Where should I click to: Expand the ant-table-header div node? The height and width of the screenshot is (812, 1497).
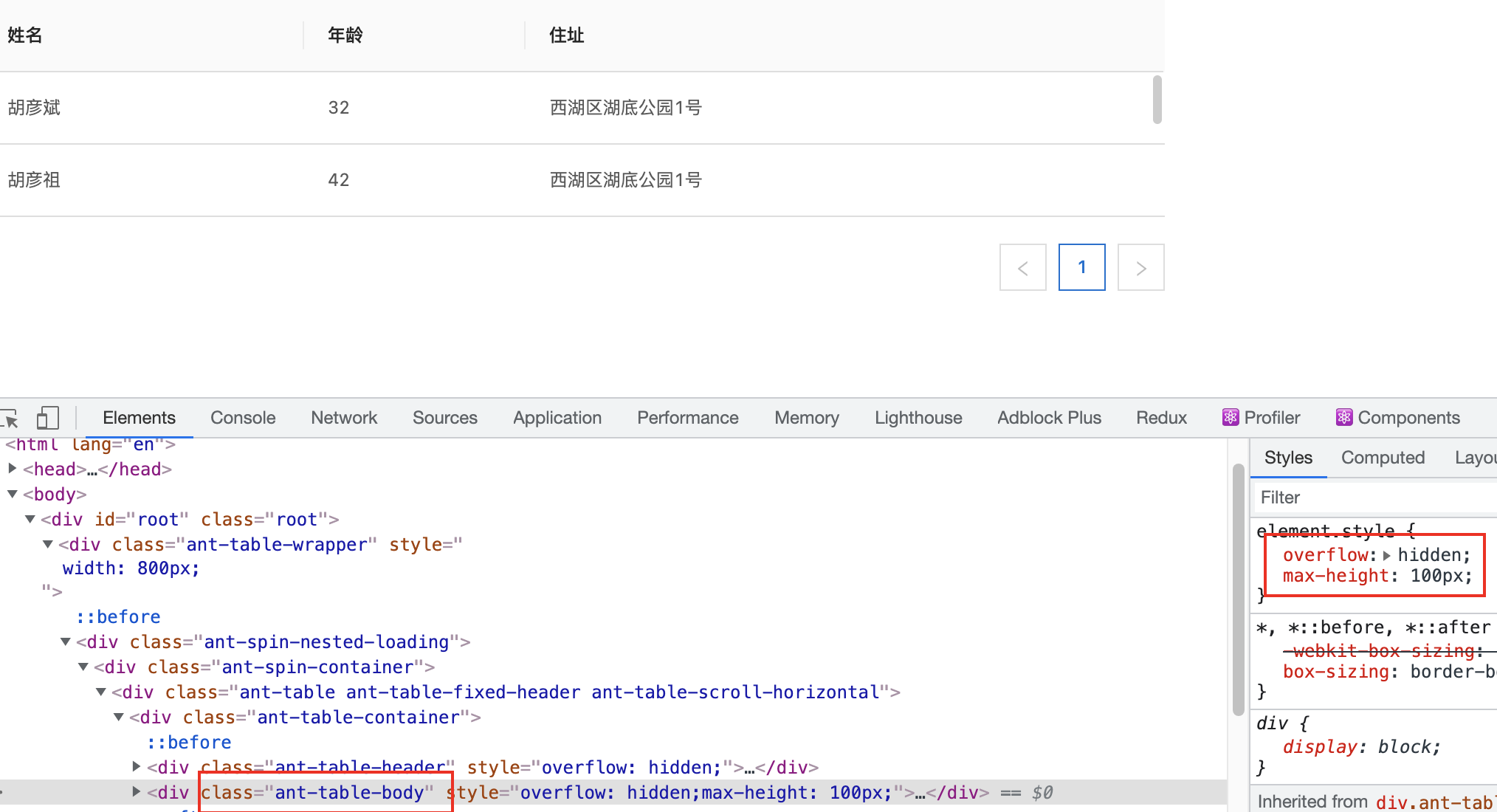point(137,767)
